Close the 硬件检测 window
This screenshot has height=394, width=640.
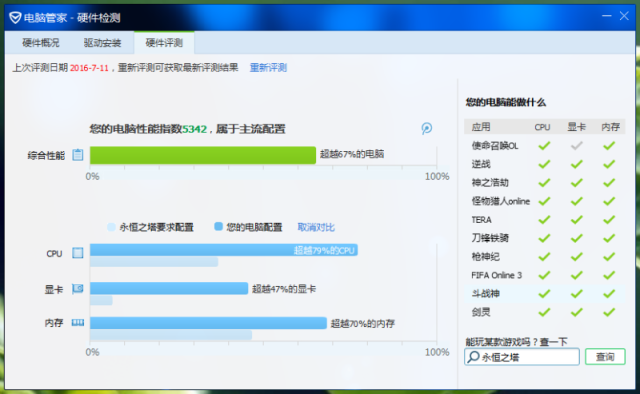click(x=624, y=16)
